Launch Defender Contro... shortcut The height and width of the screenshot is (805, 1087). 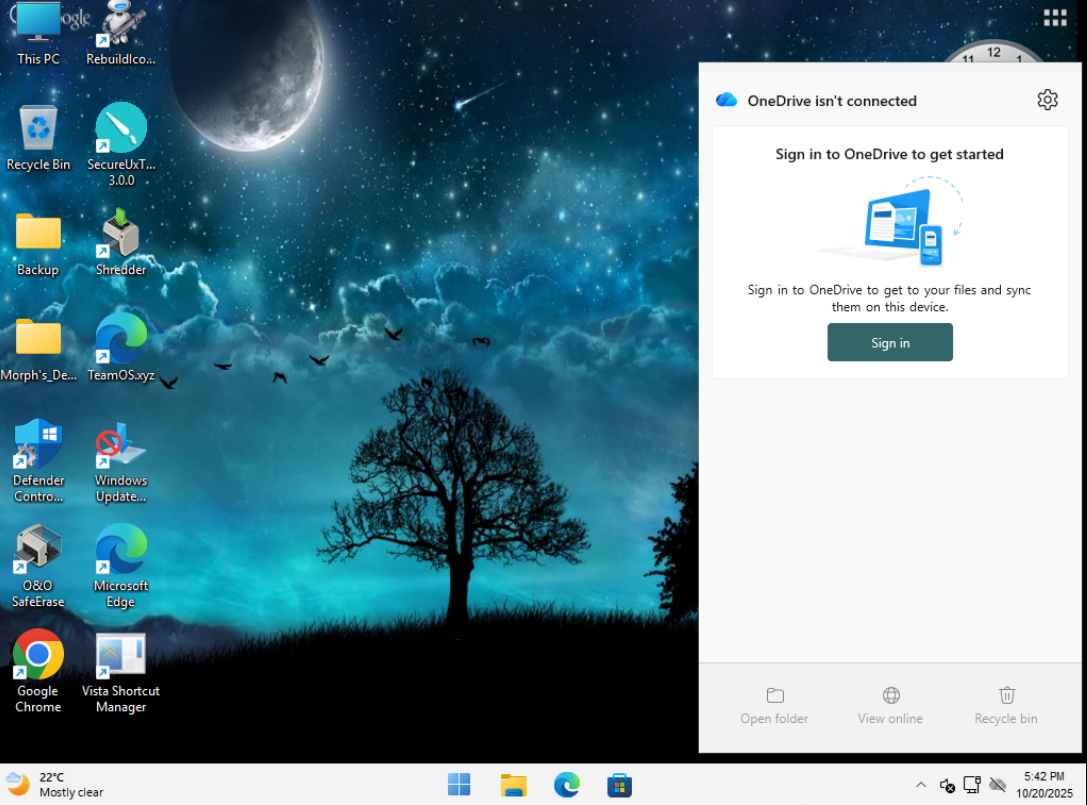38,461
